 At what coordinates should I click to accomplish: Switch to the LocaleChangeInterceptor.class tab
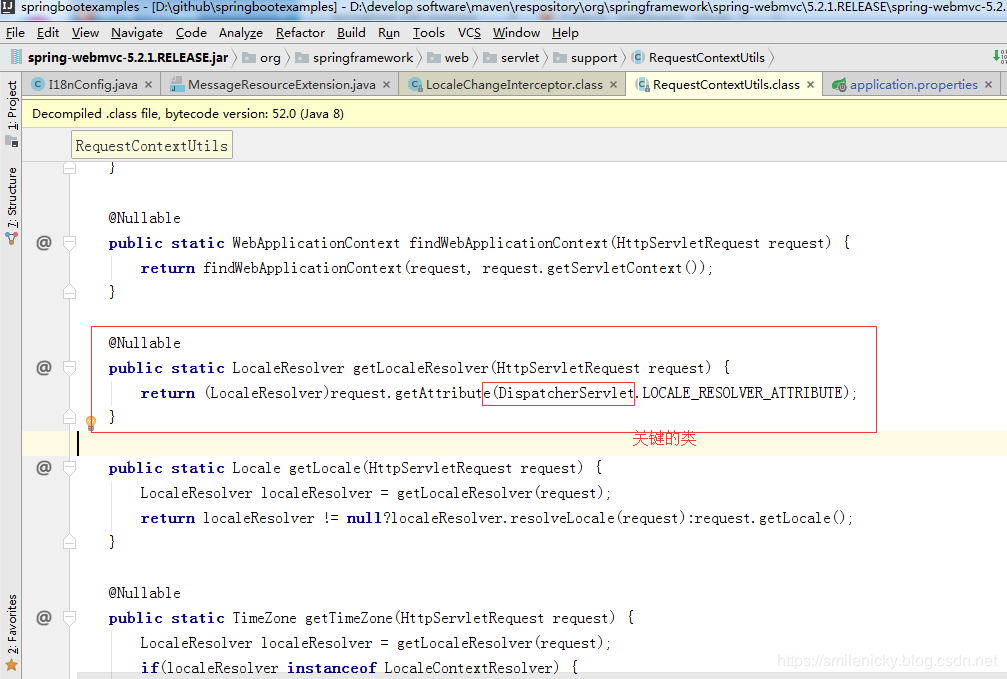click(513, 85)
